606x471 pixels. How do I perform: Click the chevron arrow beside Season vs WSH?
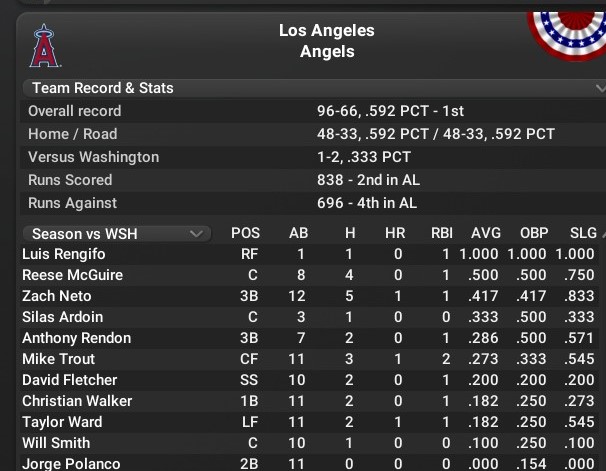point(196,234)
